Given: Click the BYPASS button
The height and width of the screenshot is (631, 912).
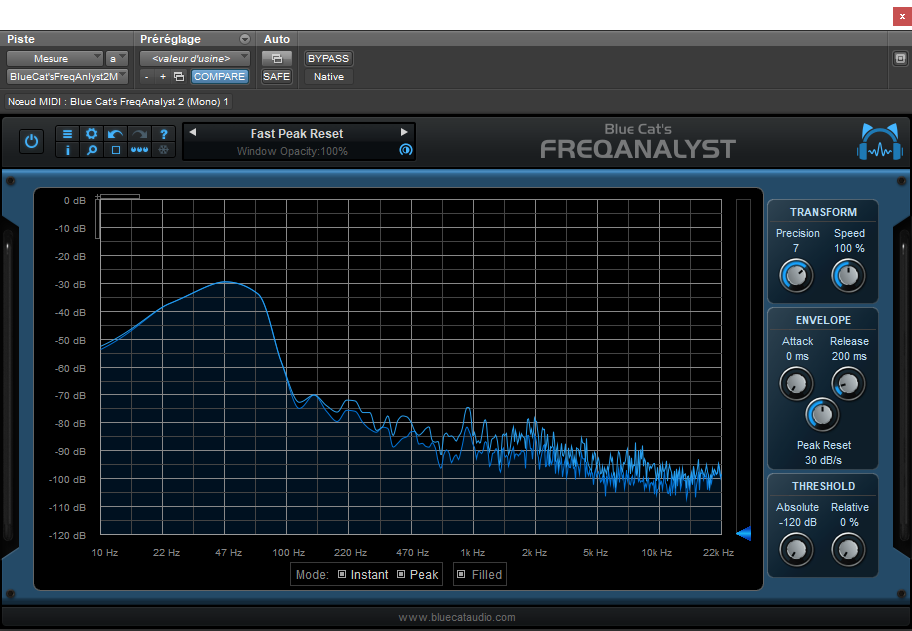Looking at the screenshot, I should click(328, 58).
